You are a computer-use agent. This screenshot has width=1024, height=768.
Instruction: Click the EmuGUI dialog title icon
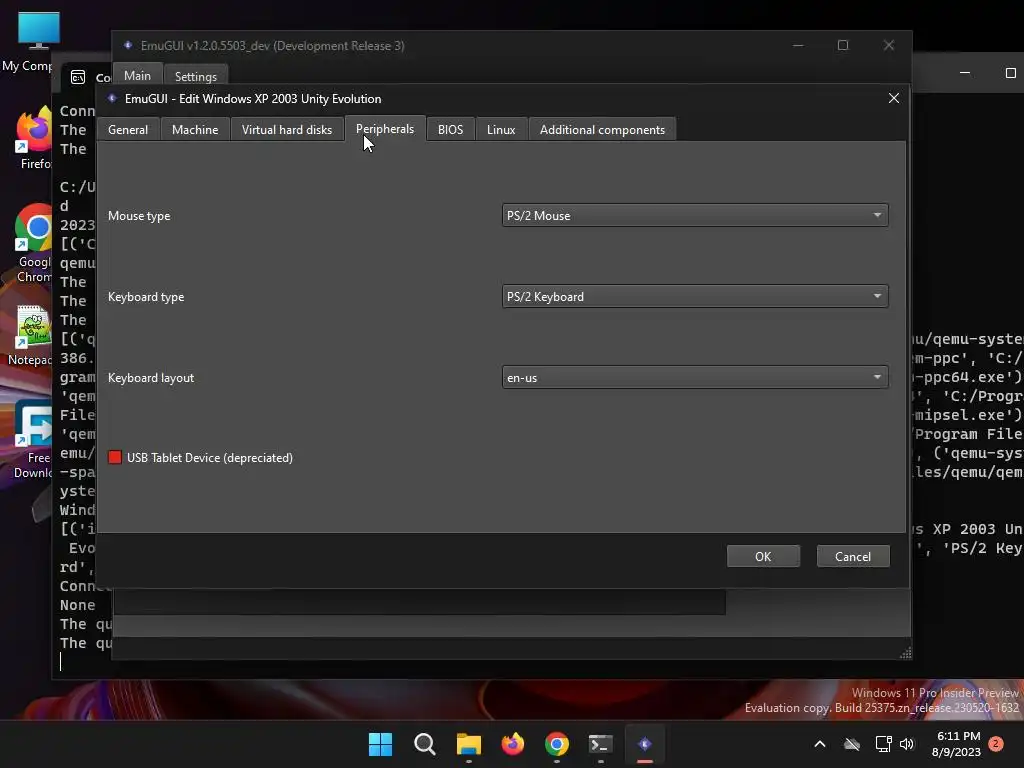(112, 98)
